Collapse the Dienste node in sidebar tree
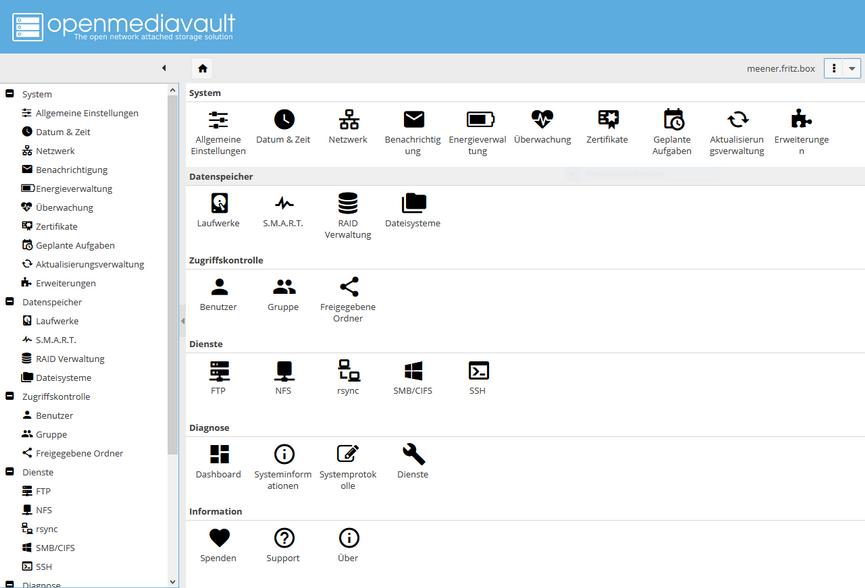Image resolution: width=865 pixels, height=588 pixels. click(x=9, y=472)
